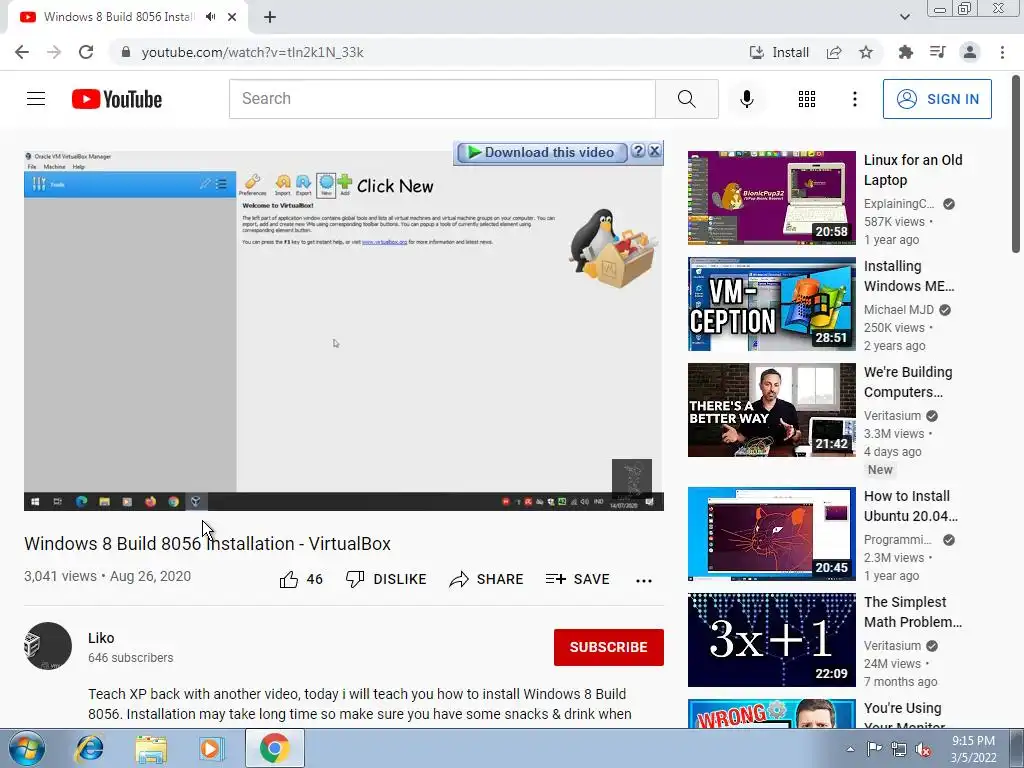Screen dimensions: 1024x768
Task: Click Programmi... channel name
Action: click(897, 539)
